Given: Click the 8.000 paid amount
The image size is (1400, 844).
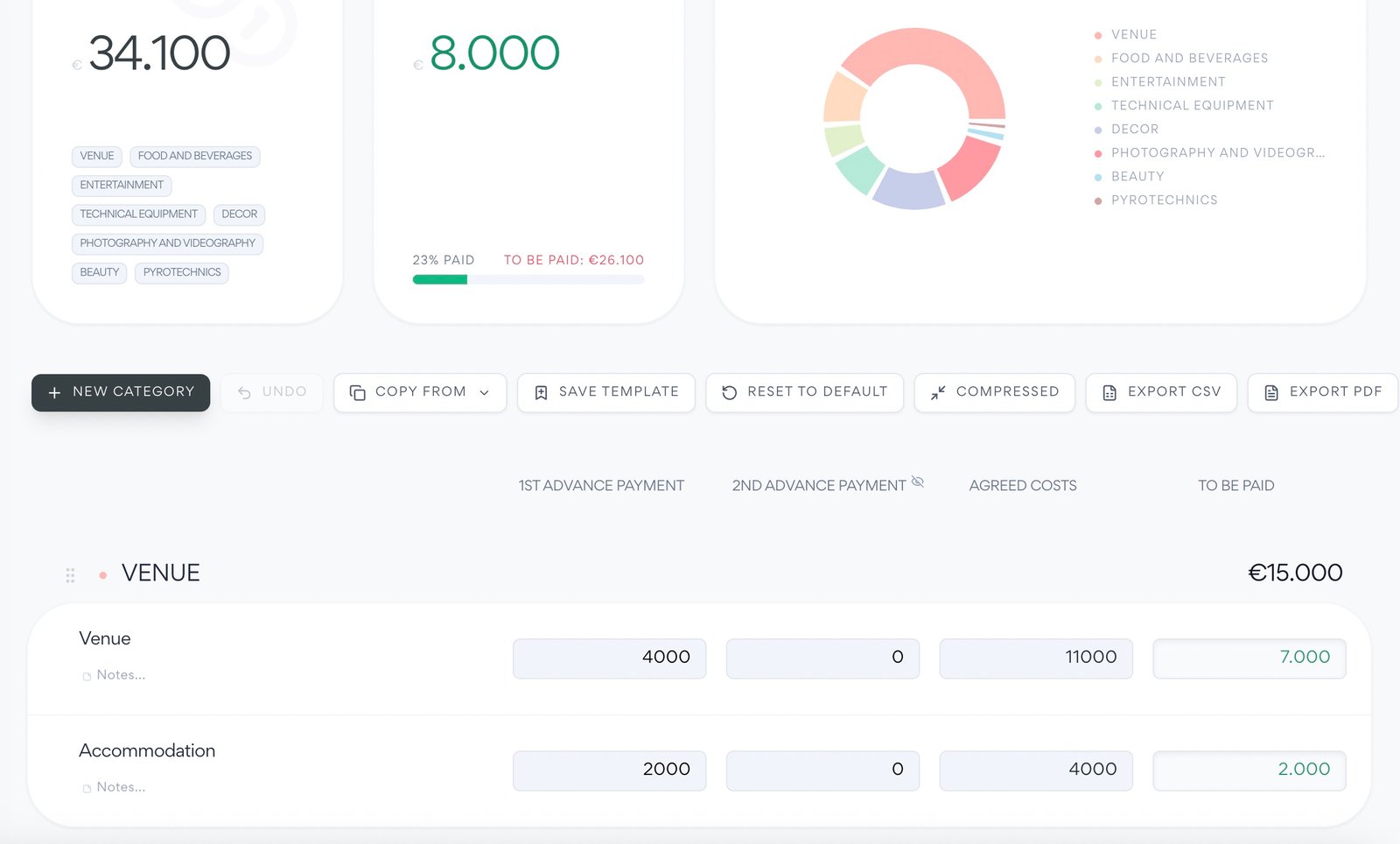Looking at the screenshot, I should (x=494, y=53).
